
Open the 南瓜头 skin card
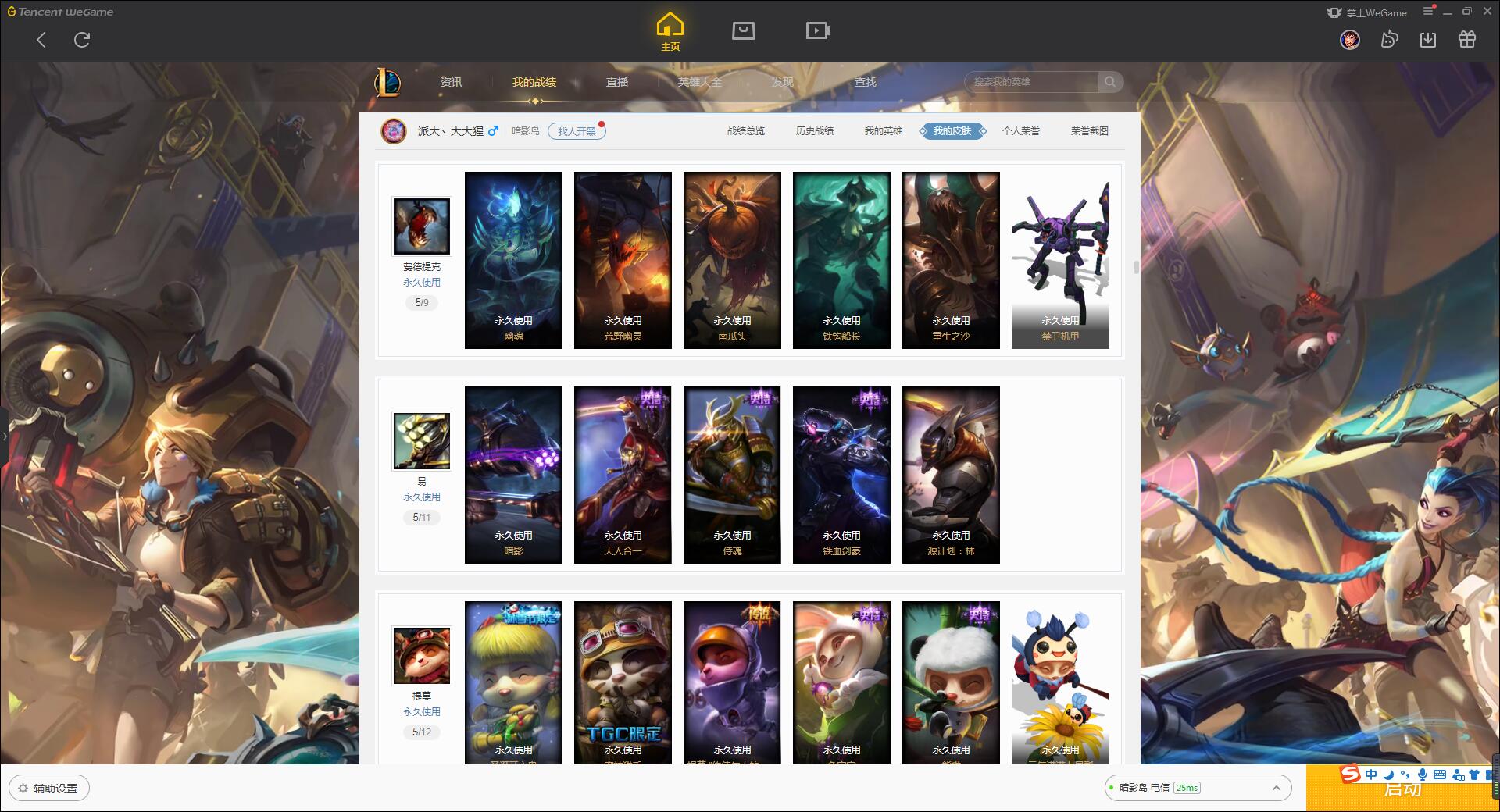point(732,260)
